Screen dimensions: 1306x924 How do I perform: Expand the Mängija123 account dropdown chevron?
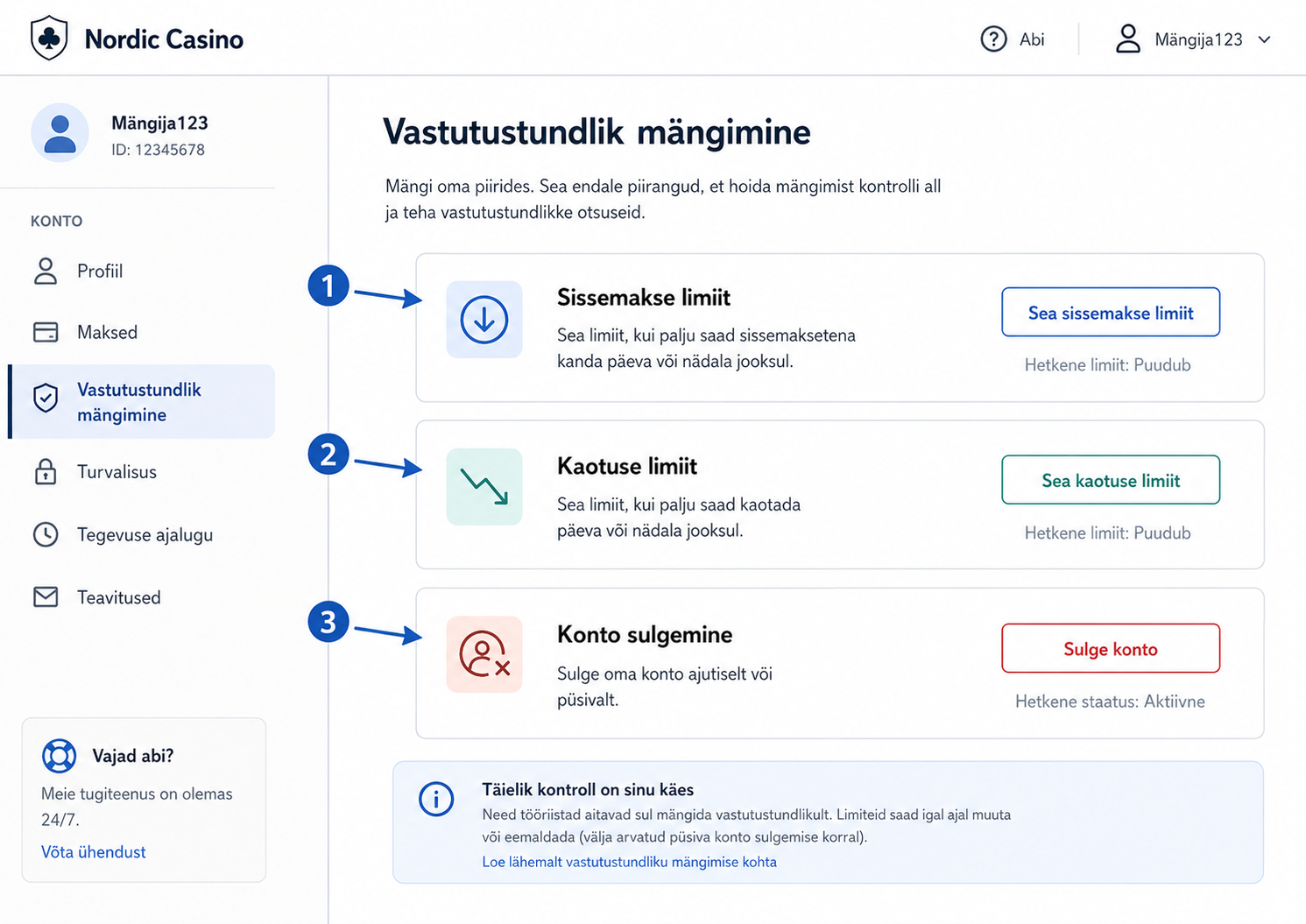coord(1264,39)
